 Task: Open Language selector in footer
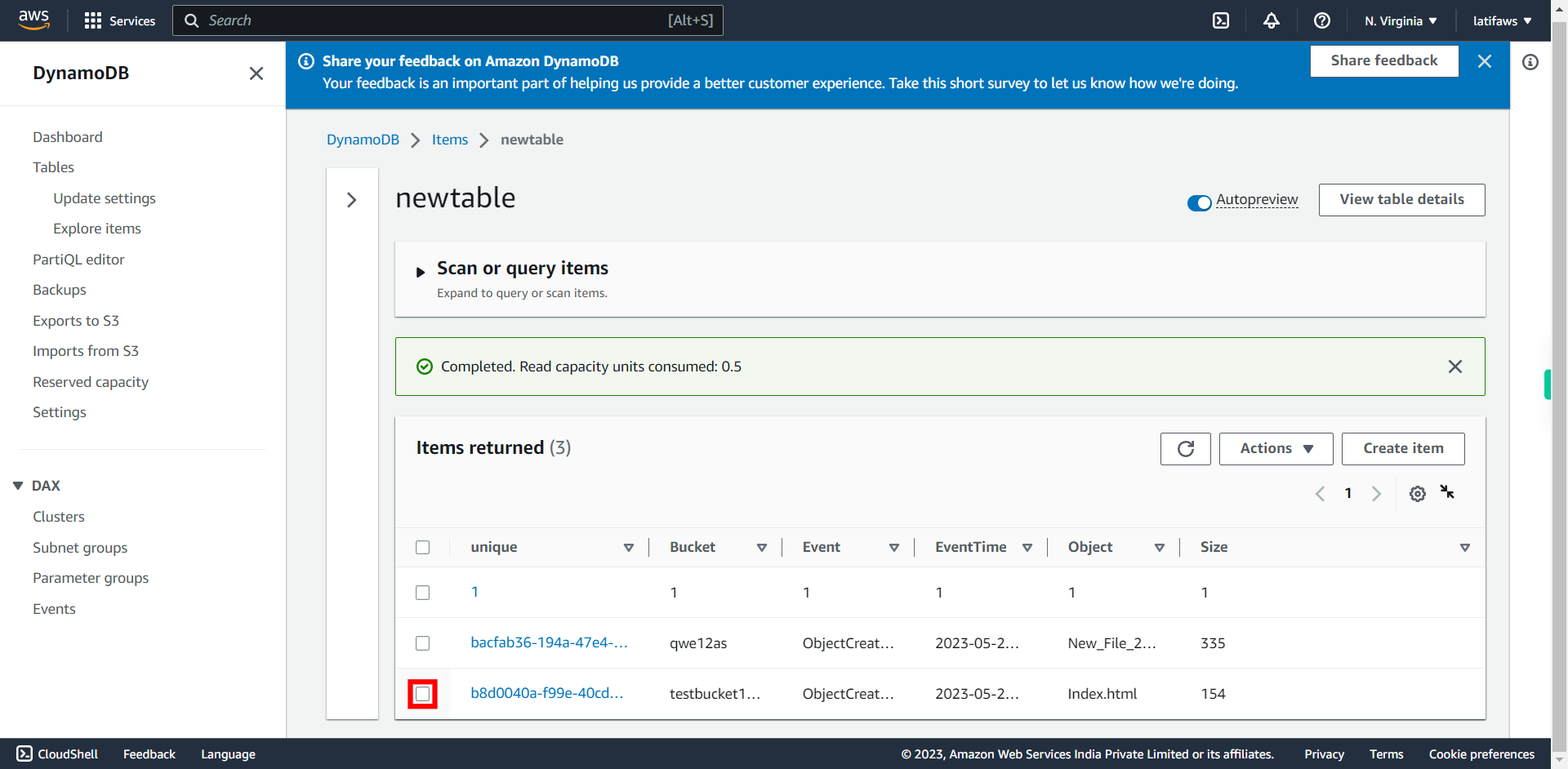[x=228, y=754]
